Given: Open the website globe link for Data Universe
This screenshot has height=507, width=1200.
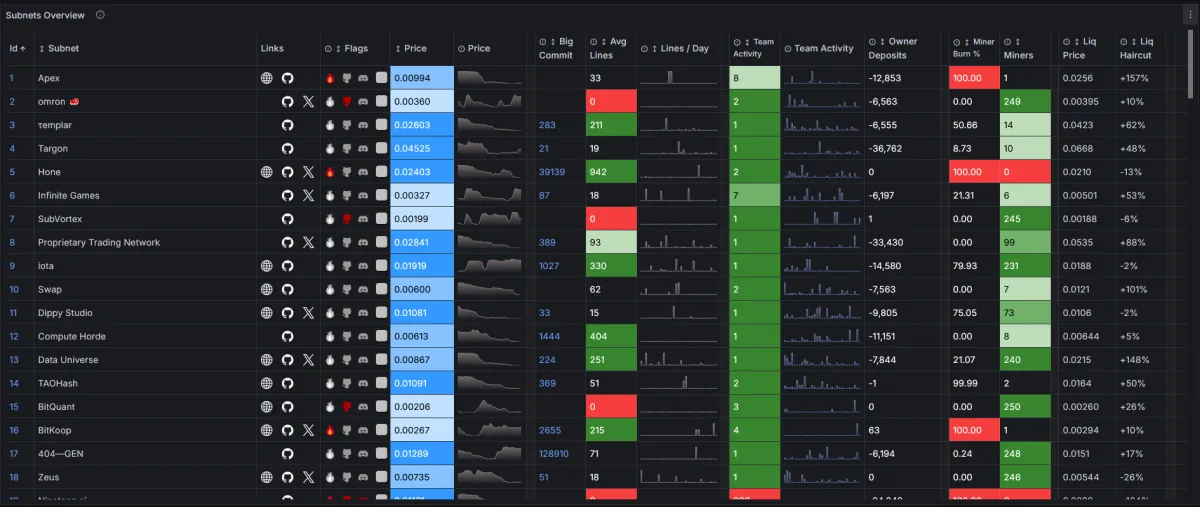Looking at the screenshot, I should click(266, 360).
